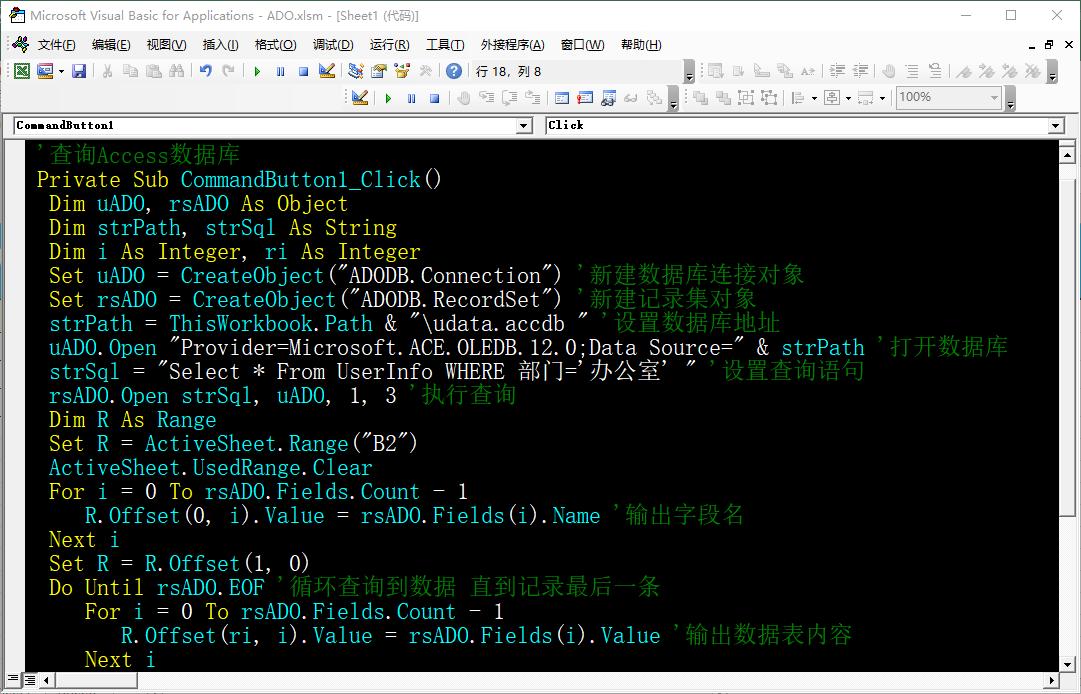The image size is (1081, 694).
Task: Open the 工具(T) menu
Action: (445, 45)
